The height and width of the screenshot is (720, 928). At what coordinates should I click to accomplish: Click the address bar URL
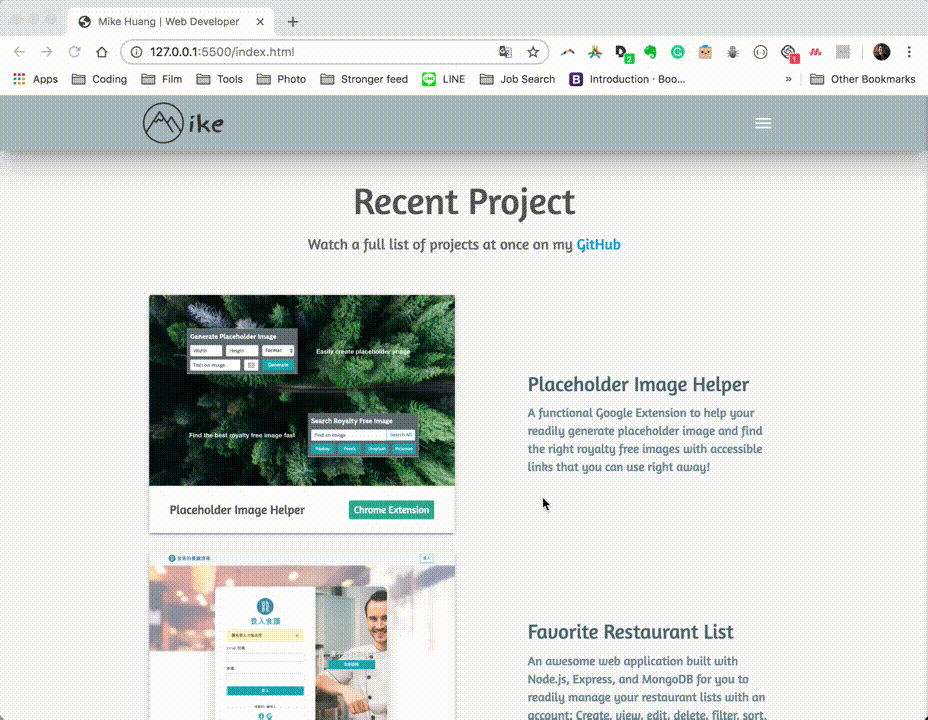tap(222, 52)
